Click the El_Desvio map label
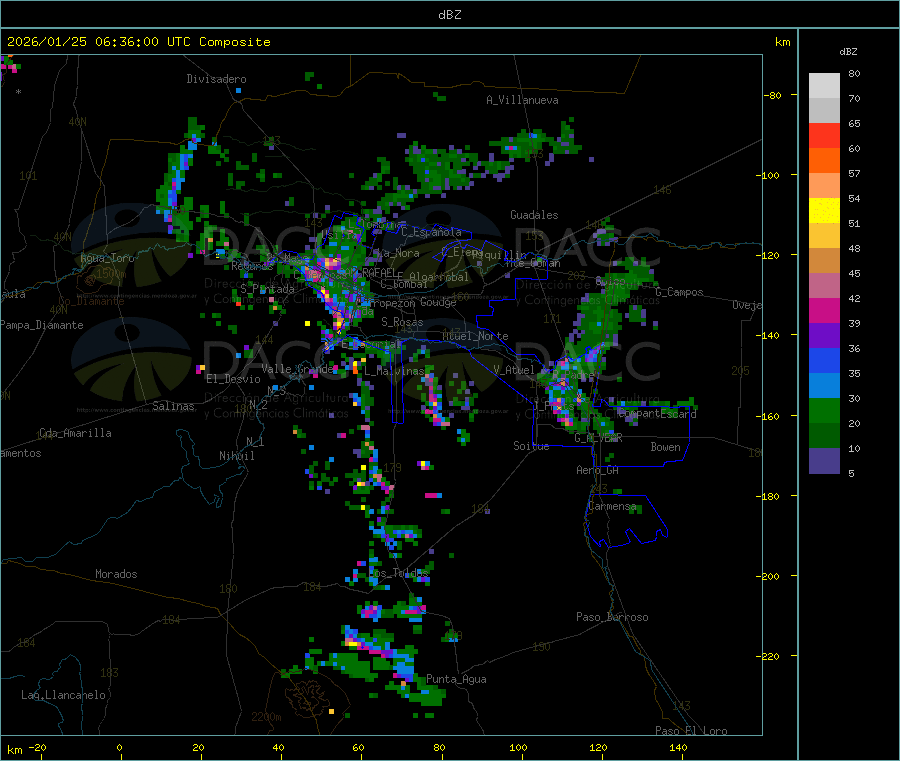 click(234, 379)
